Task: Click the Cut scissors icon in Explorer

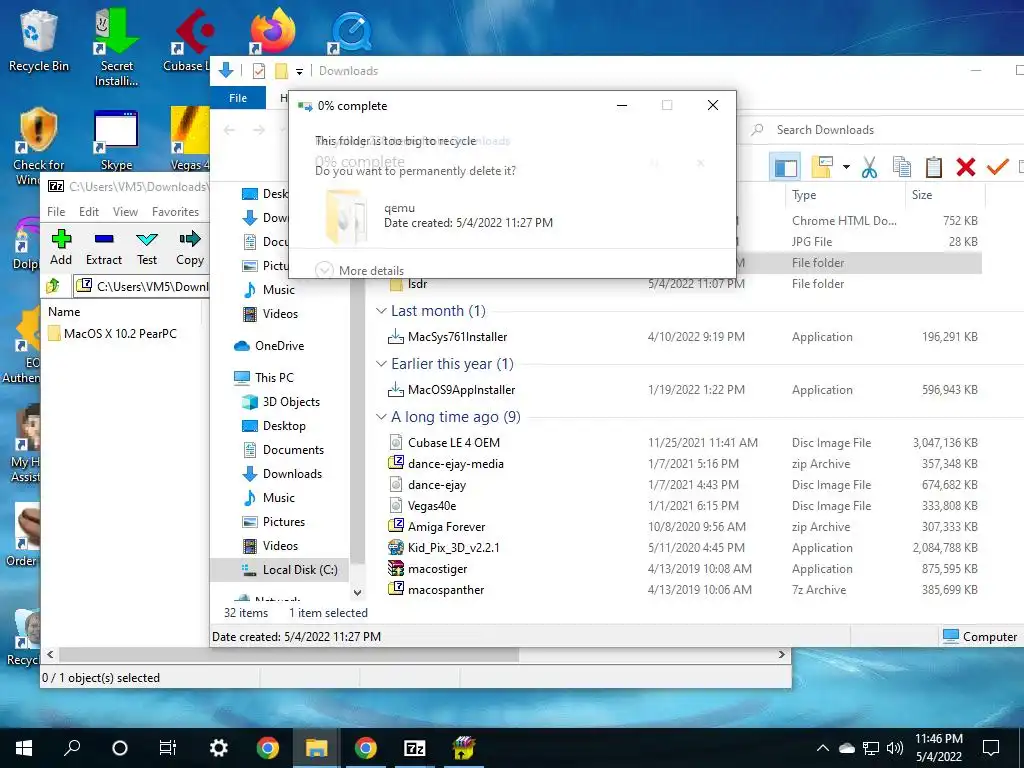Action: click(x=869, y=167)
